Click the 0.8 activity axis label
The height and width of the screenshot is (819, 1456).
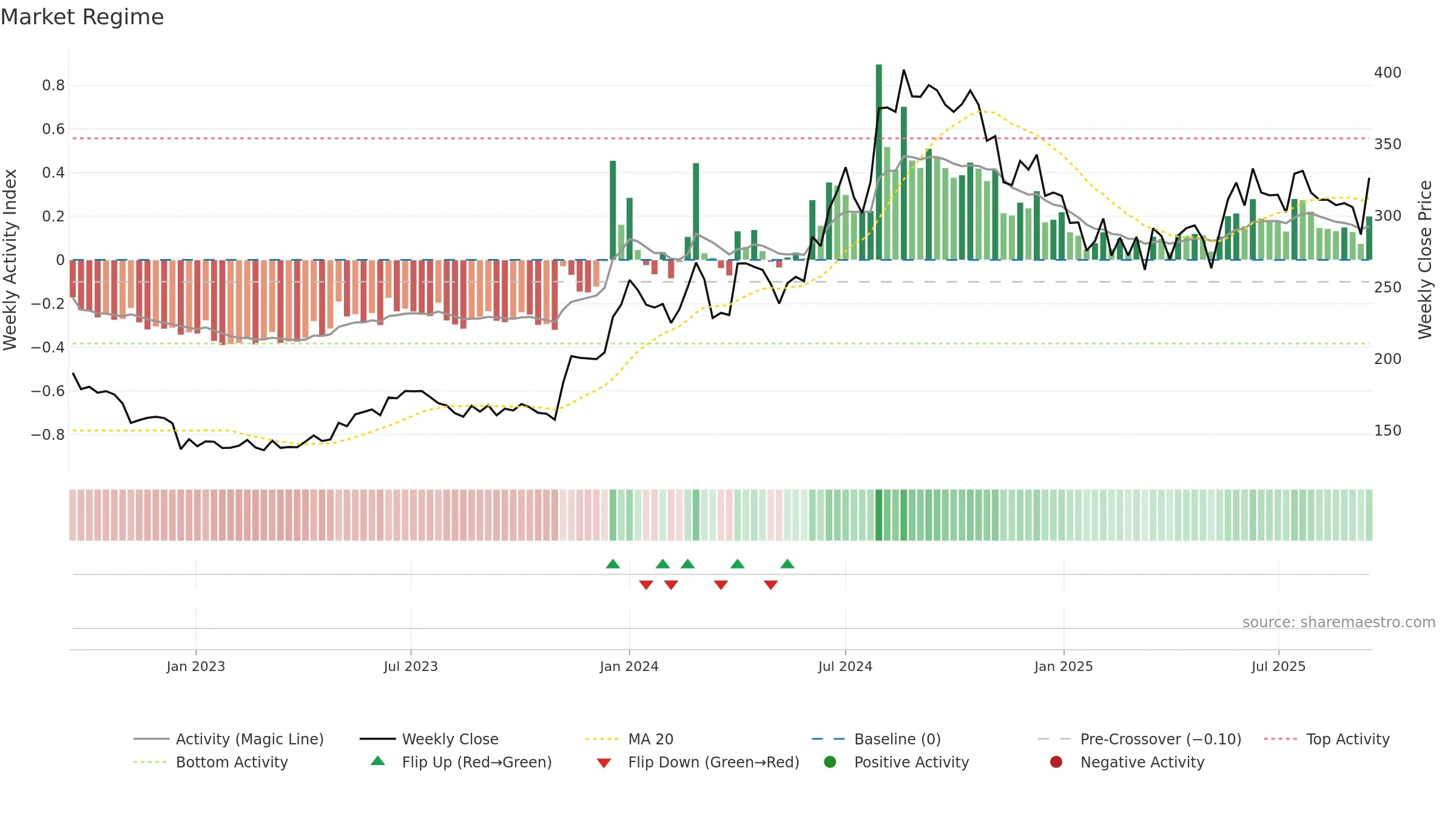53,86
